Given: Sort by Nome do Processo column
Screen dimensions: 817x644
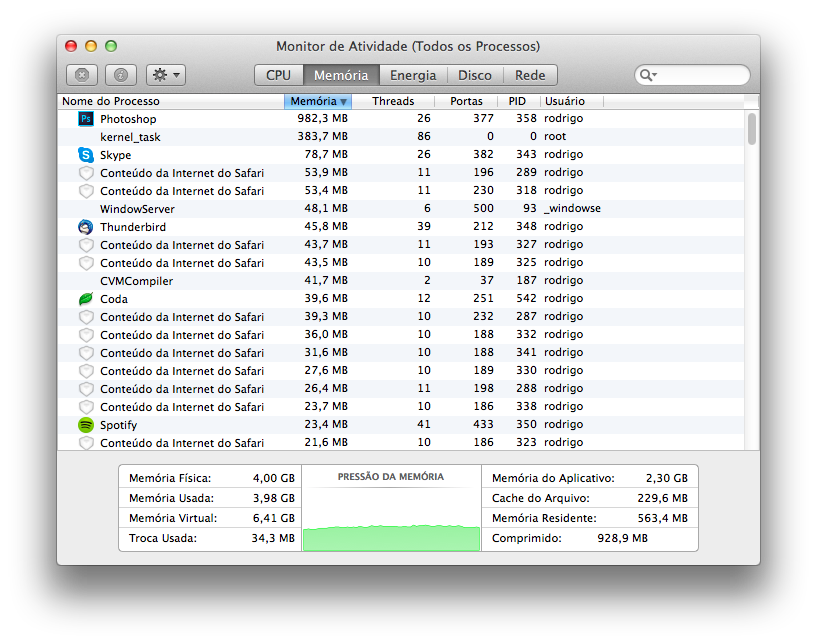Looking at the screenshot, I should coord(171,101).
